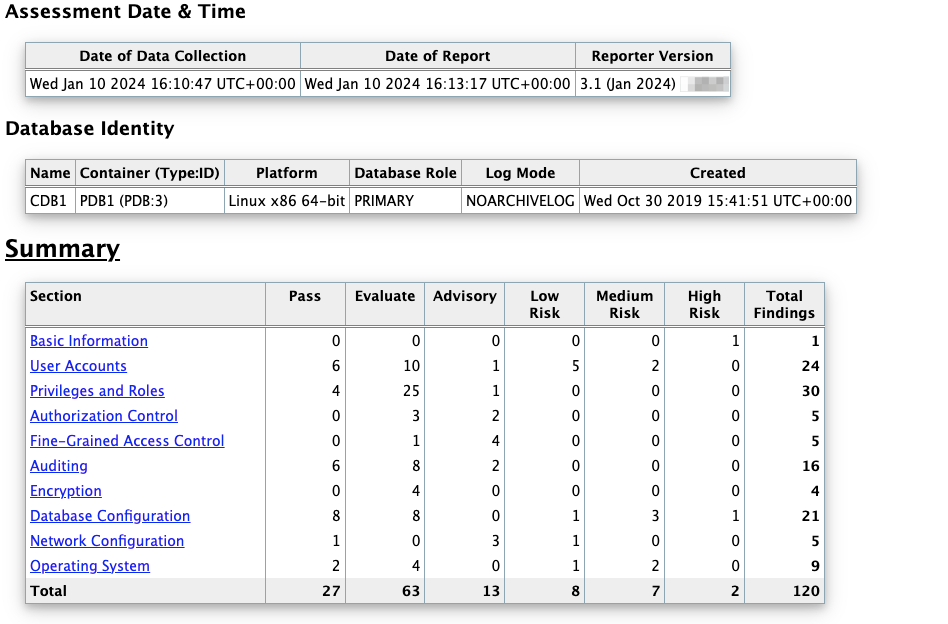Open the Authorization Control link
The image size is (948, 624).
(104, 416)
